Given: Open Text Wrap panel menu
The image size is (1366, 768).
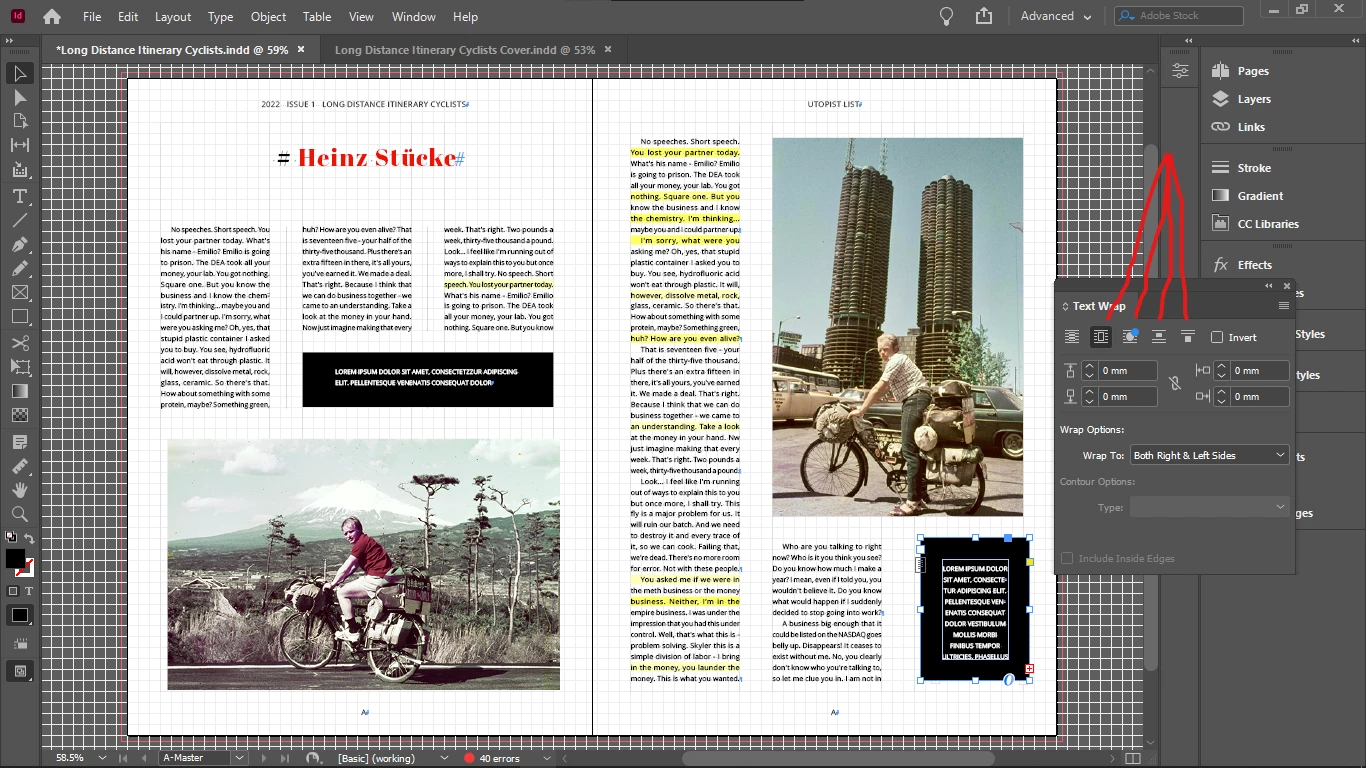Looking at the screenshot, I should pyautogui.click(x=1283, y=306).
